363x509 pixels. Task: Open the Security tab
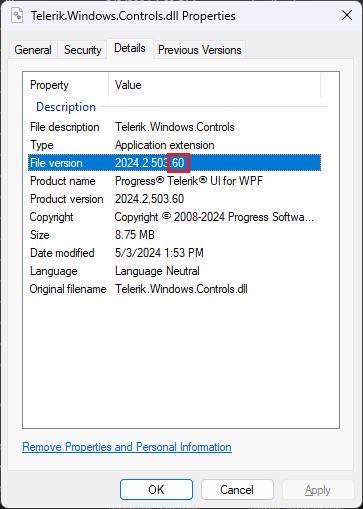(83, 50)
